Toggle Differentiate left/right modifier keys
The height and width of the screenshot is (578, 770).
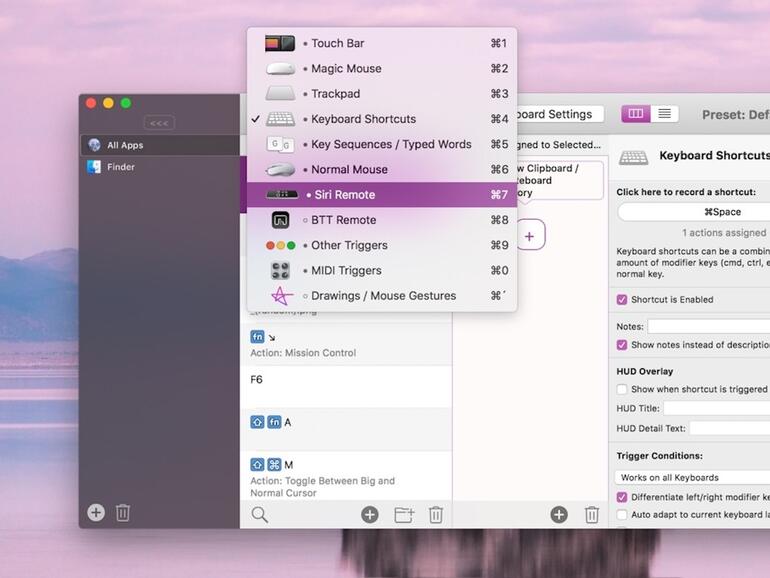tap(622, 497)
